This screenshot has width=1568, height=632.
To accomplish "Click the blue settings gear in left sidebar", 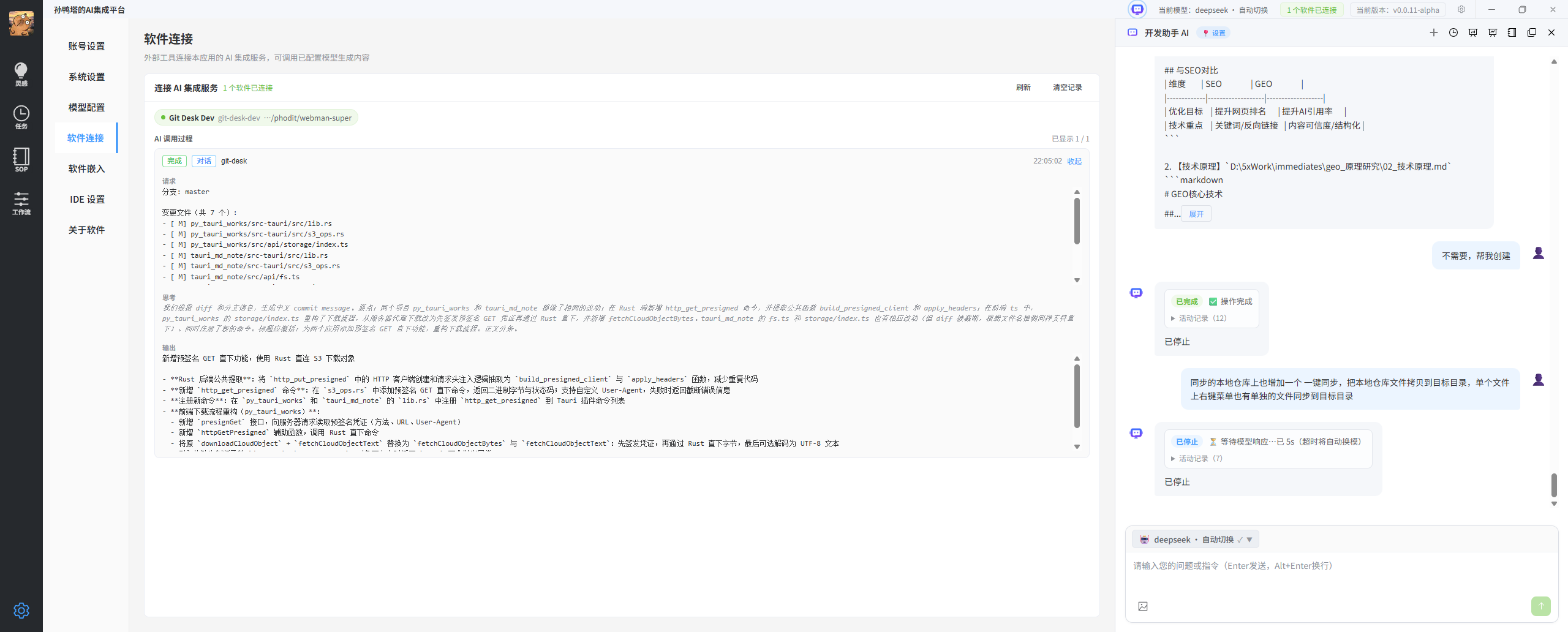I will pyautogui.click(x=21, y=610).
